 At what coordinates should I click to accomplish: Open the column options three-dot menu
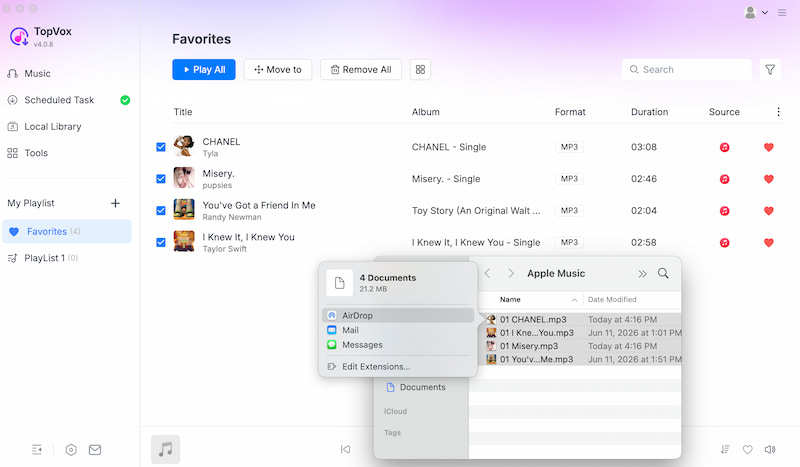click(778, 112)
